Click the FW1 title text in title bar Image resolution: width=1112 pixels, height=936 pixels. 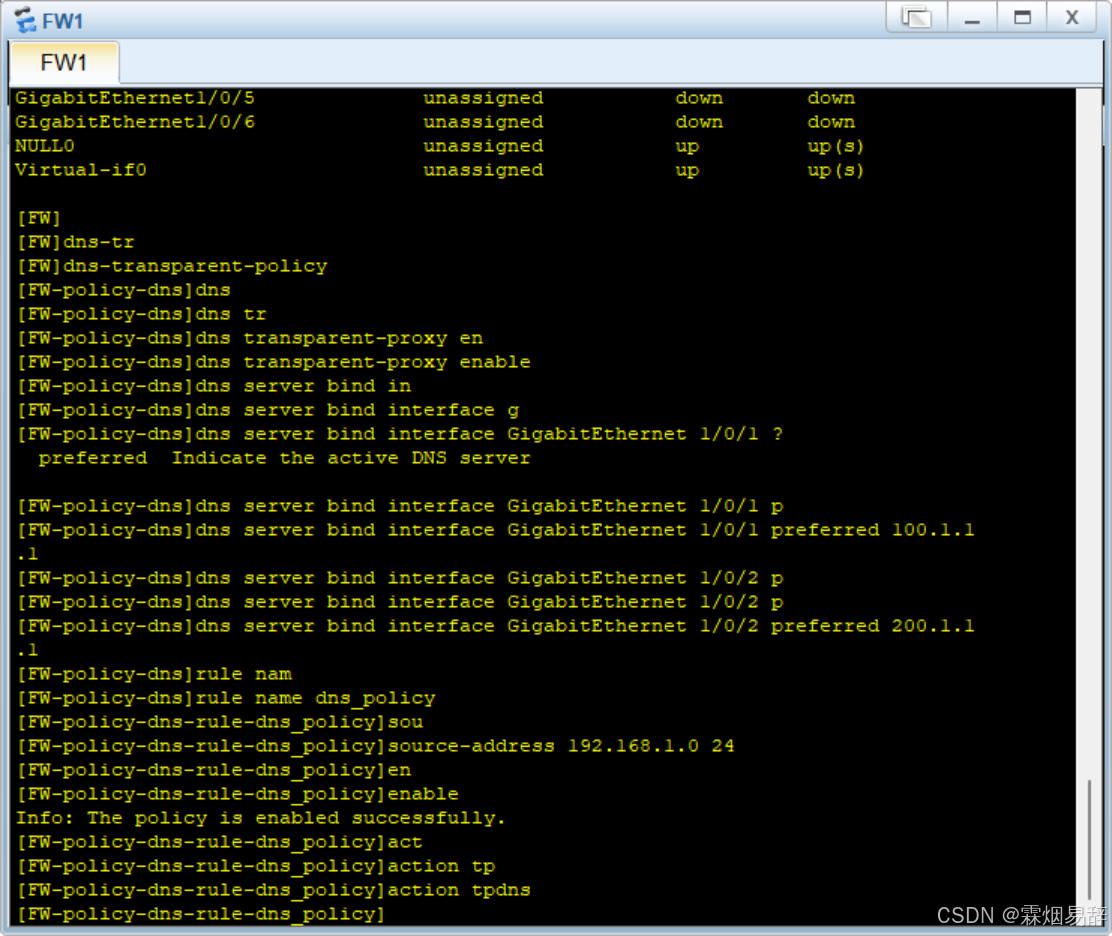[x=62, y=21]
